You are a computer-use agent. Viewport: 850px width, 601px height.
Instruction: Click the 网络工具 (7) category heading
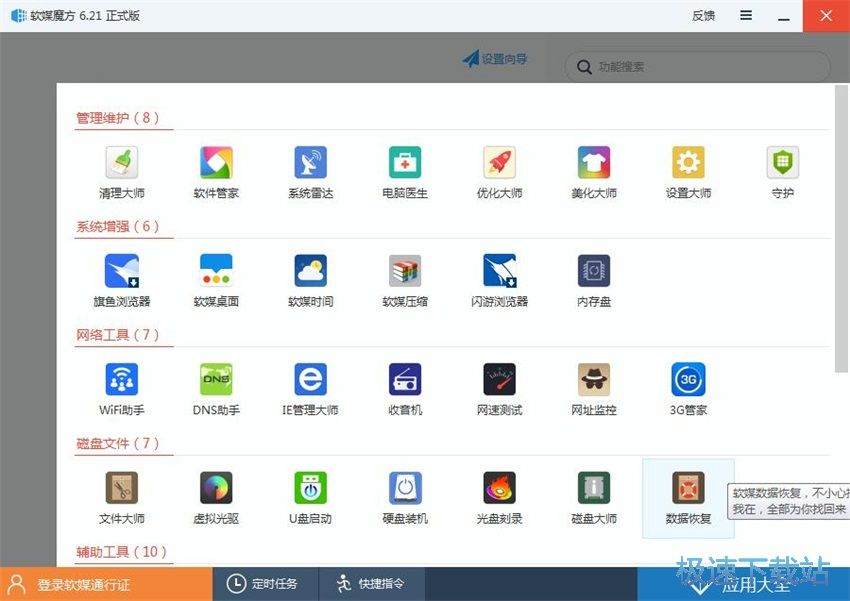click(x=118, y=334)
